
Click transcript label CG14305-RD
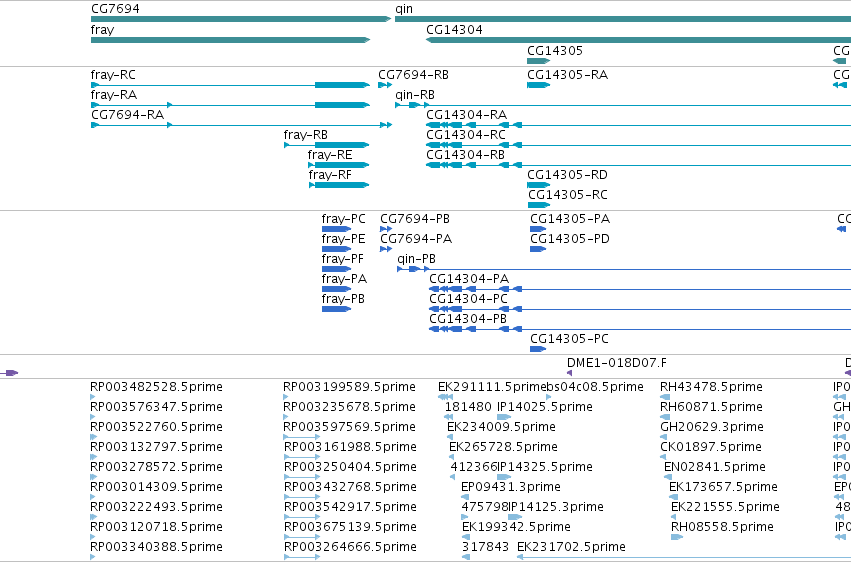[567, 175]
